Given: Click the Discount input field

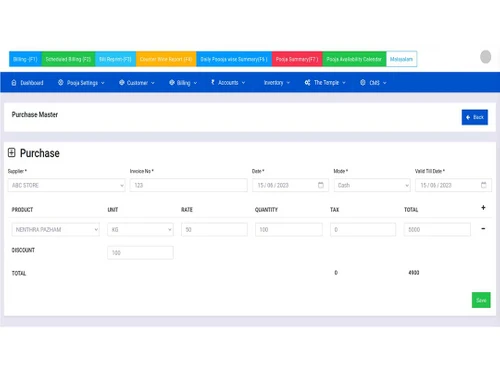Looking at the screenshot, I should click(x=140, y=253).
